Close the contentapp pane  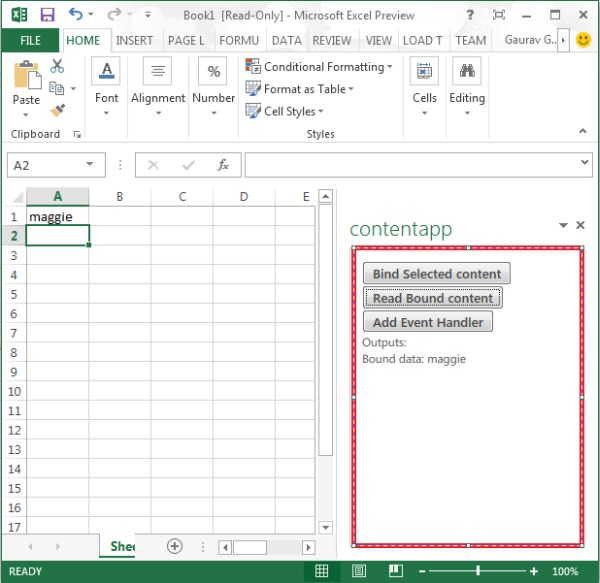coord(580,225)
